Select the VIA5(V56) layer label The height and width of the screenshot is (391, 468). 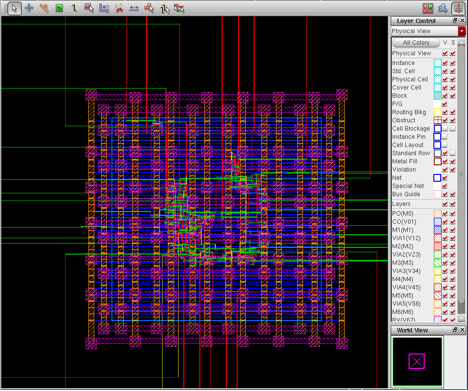[x=406, y=304]
